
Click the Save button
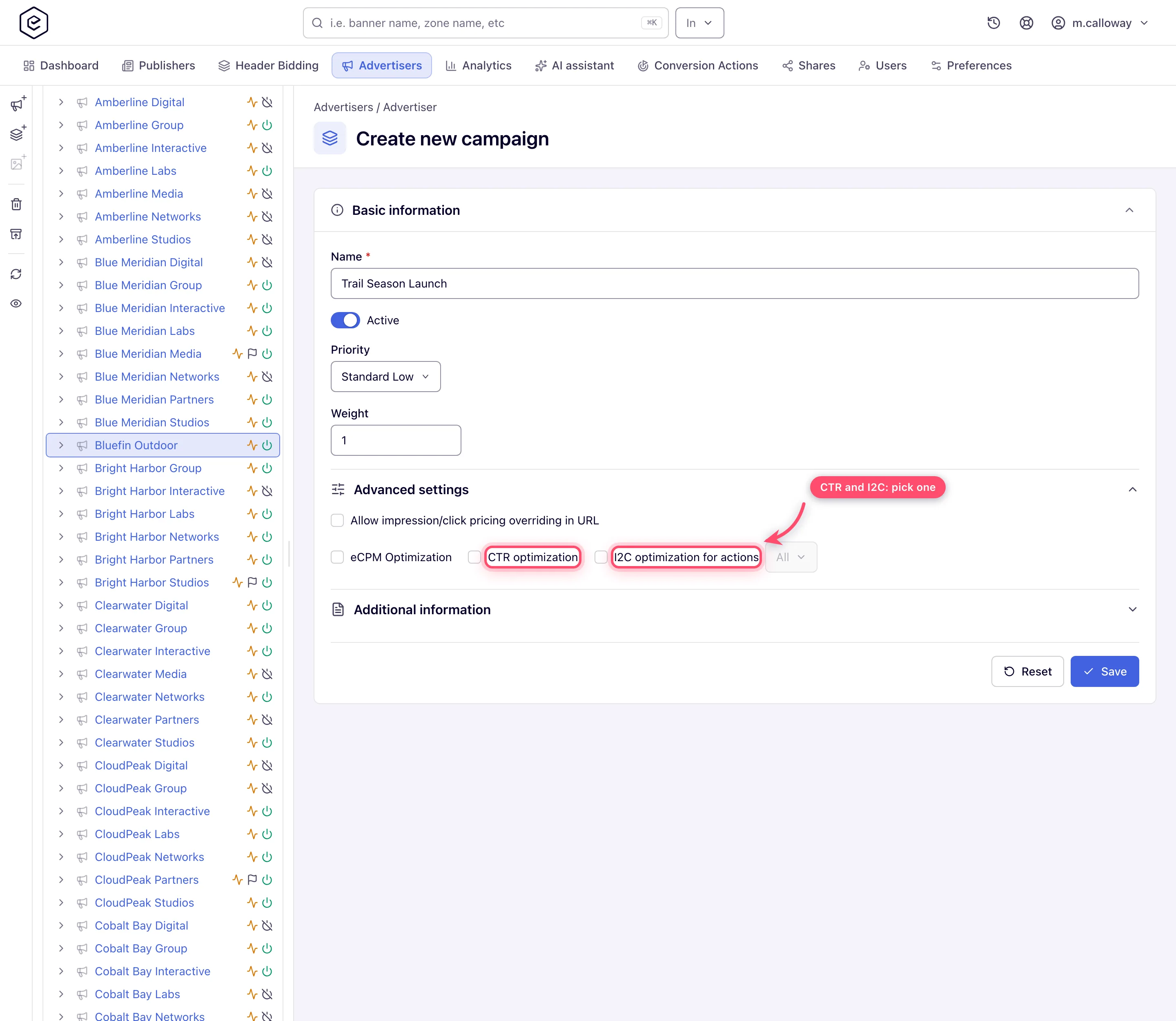click(1104, 671)
